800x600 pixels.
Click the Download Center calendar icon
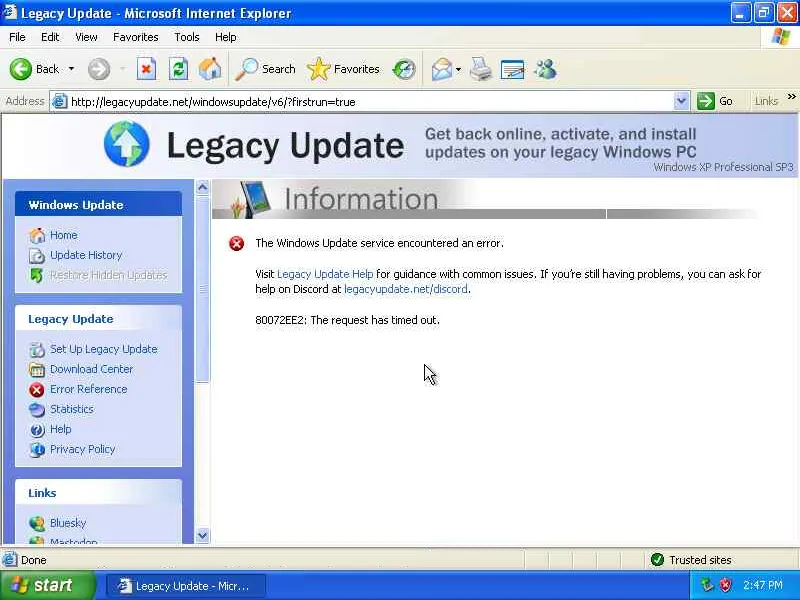click(x=37, y=369)
